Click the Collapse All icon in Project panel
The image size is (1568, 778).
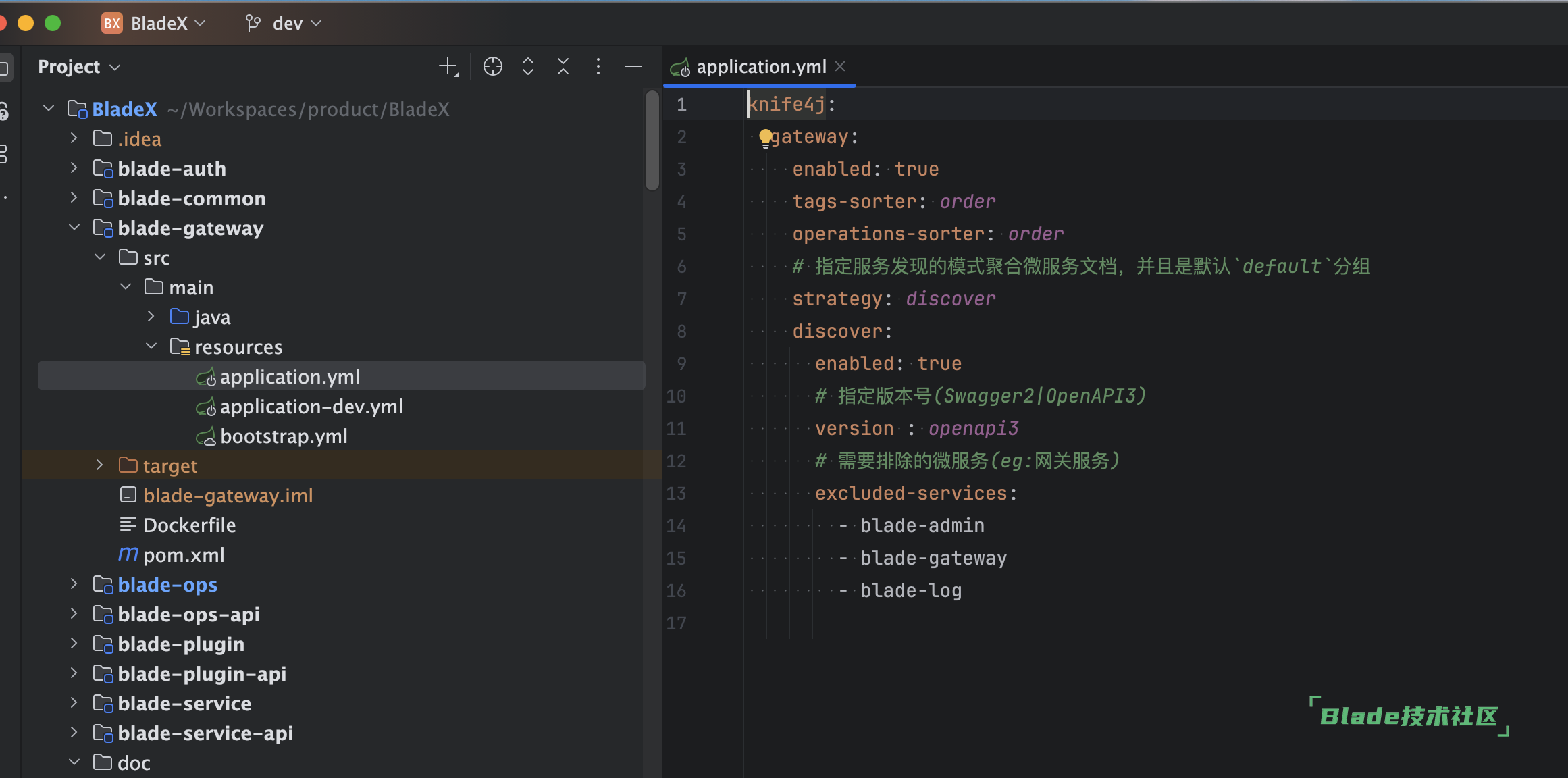[563, 66]
